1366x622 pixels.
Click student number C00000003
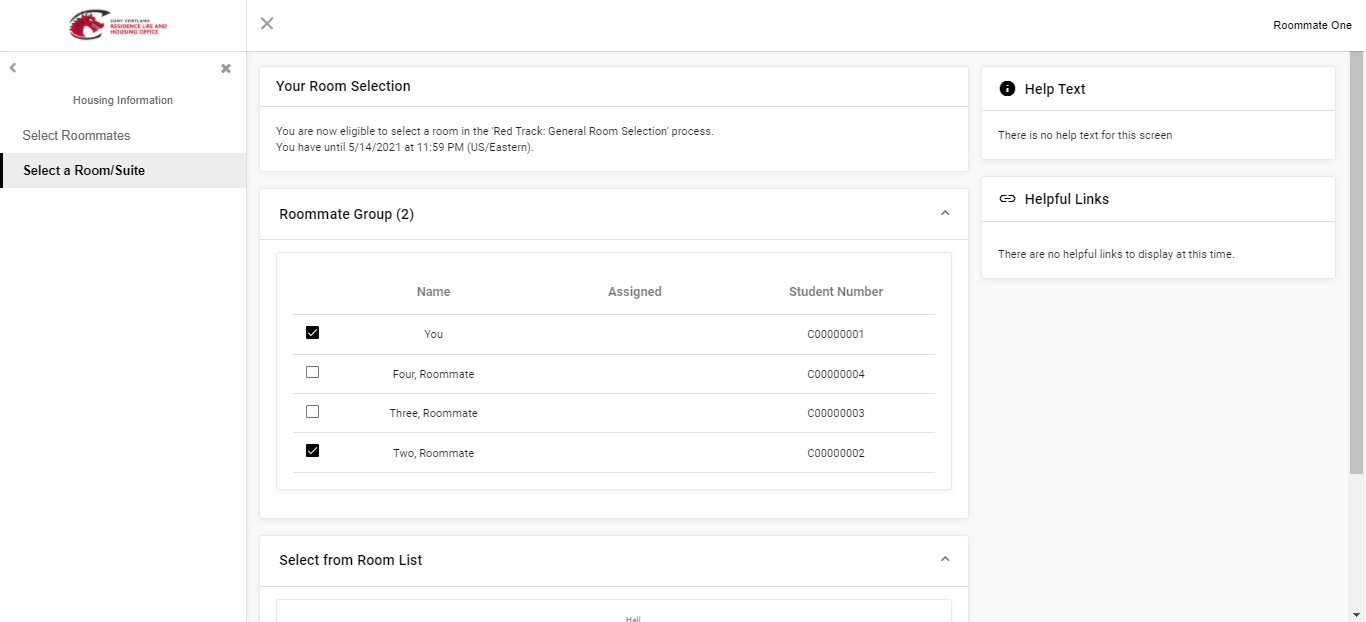pos(836,413)
